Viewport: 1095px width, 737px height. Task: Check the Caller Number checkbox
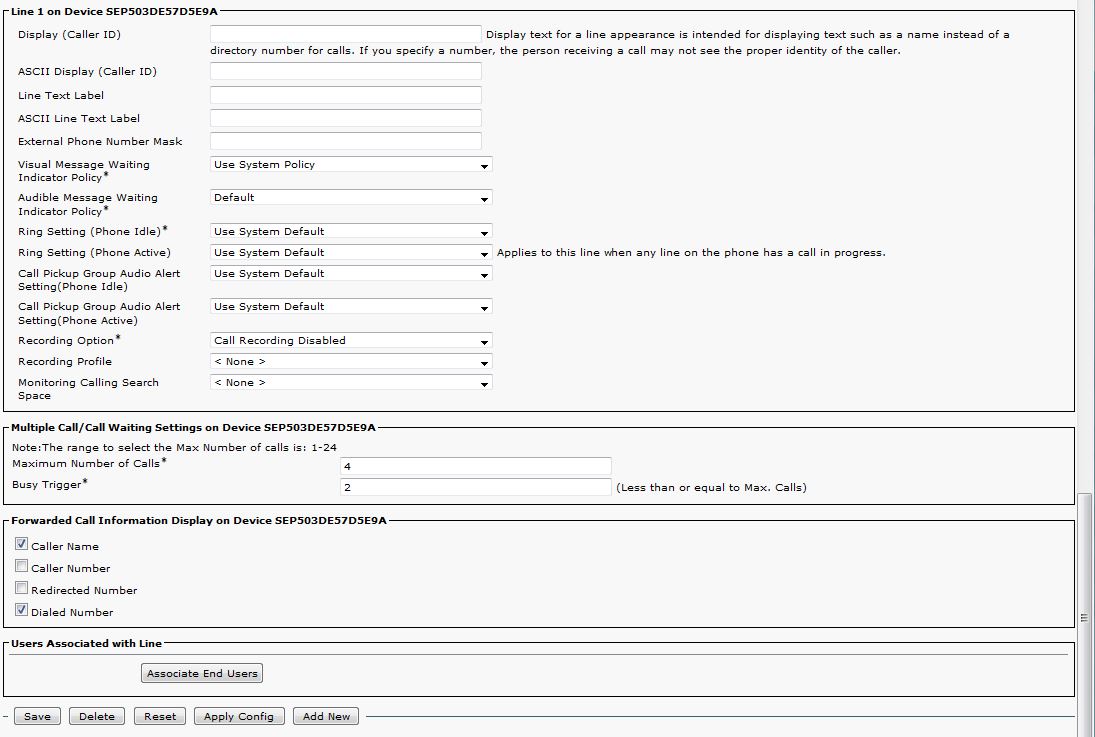(x=21, y=567)
